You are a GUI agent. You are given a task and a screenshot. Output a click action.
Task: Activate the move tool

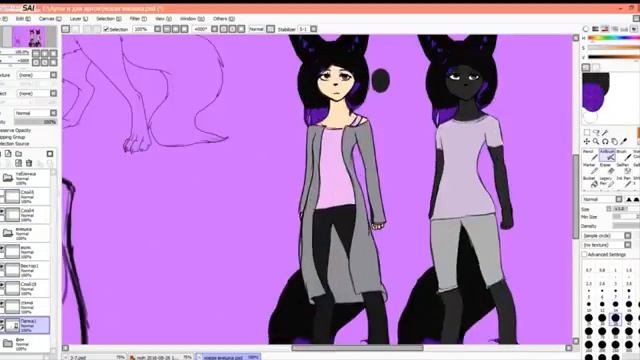pos(587,141)
